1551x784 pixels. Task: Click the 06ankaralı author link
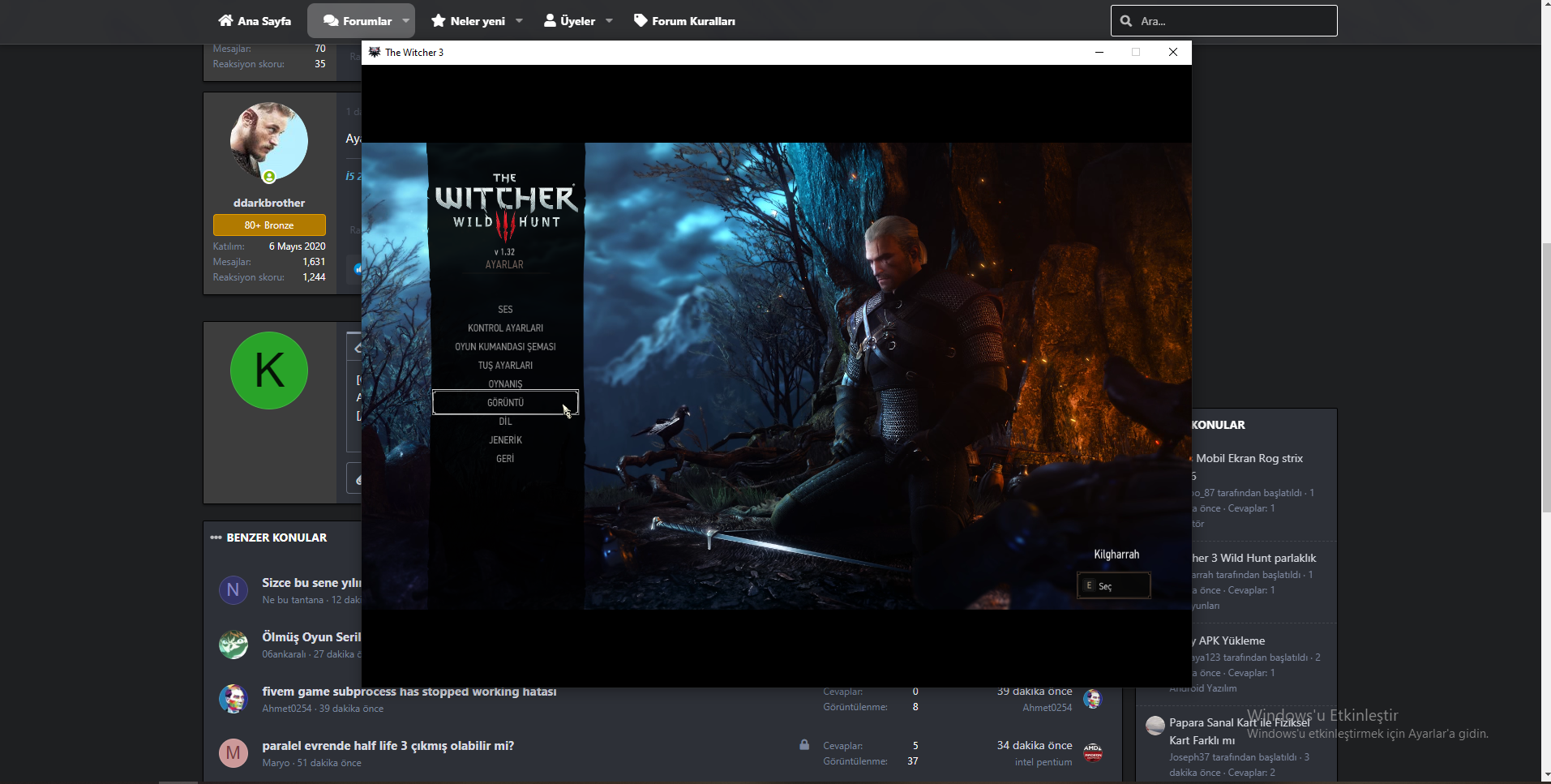(x=284, y=654)
